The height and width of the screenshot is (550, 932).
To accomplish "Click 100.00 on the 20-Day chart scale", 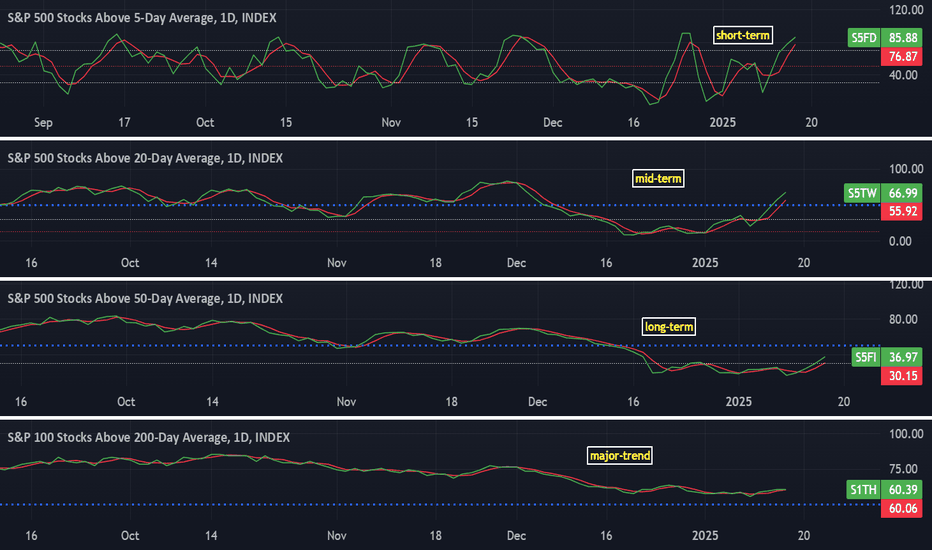I will (906, 169).
